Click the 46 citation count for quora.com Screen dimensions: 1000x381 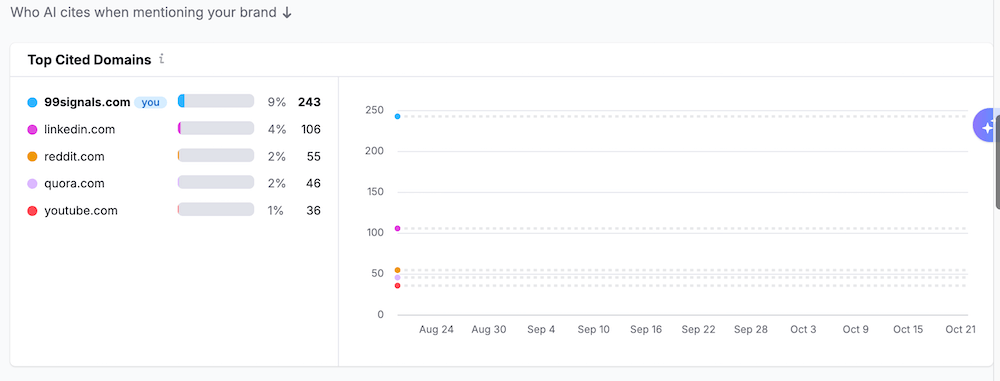(x=313, y=184)
